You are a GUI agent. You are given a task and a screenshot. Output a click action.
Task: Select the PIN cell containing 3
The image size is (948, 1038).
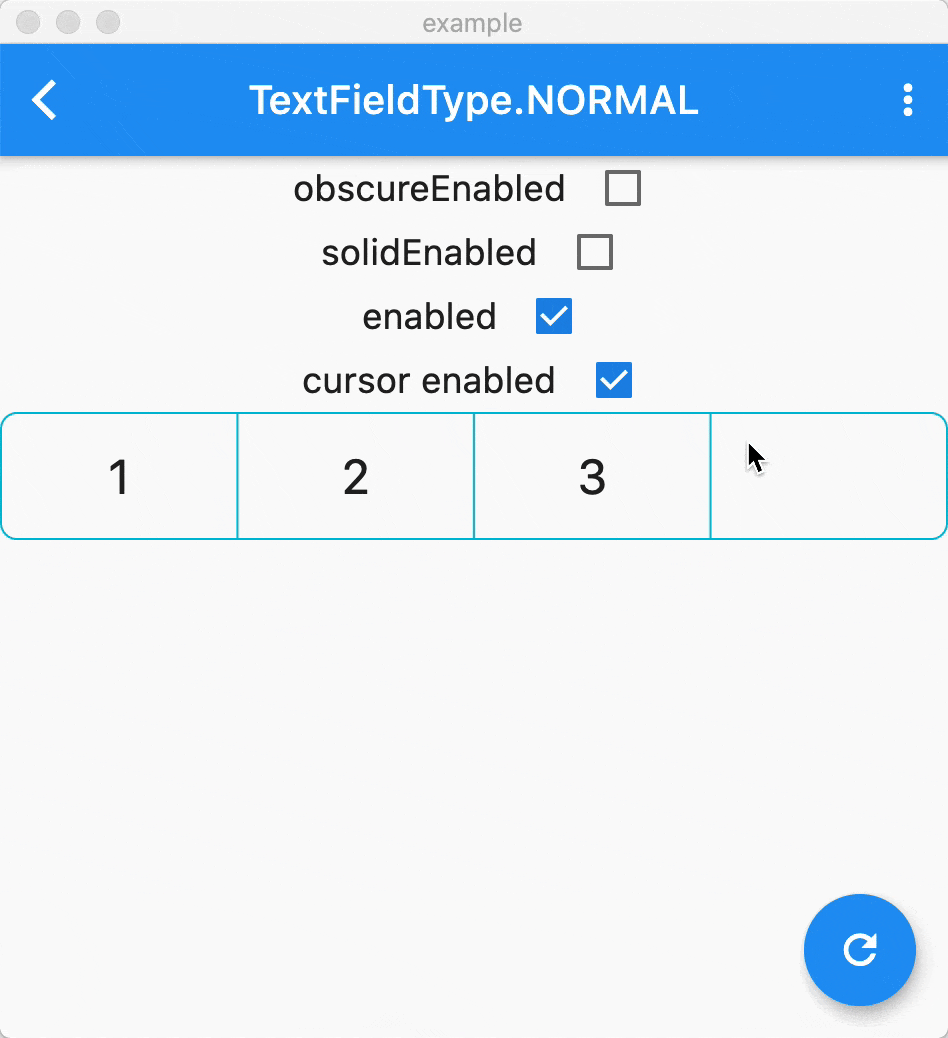point(592,476)
